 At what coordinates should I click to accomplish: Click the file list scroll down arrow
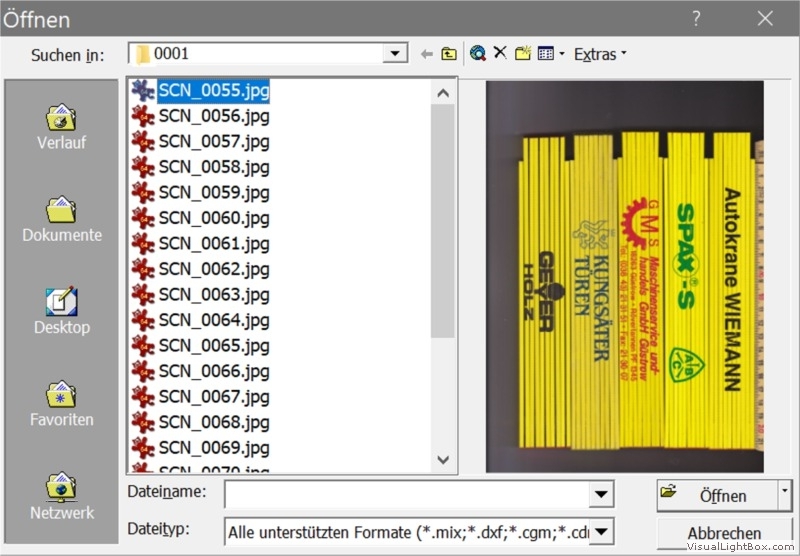(x=443, y=460)
